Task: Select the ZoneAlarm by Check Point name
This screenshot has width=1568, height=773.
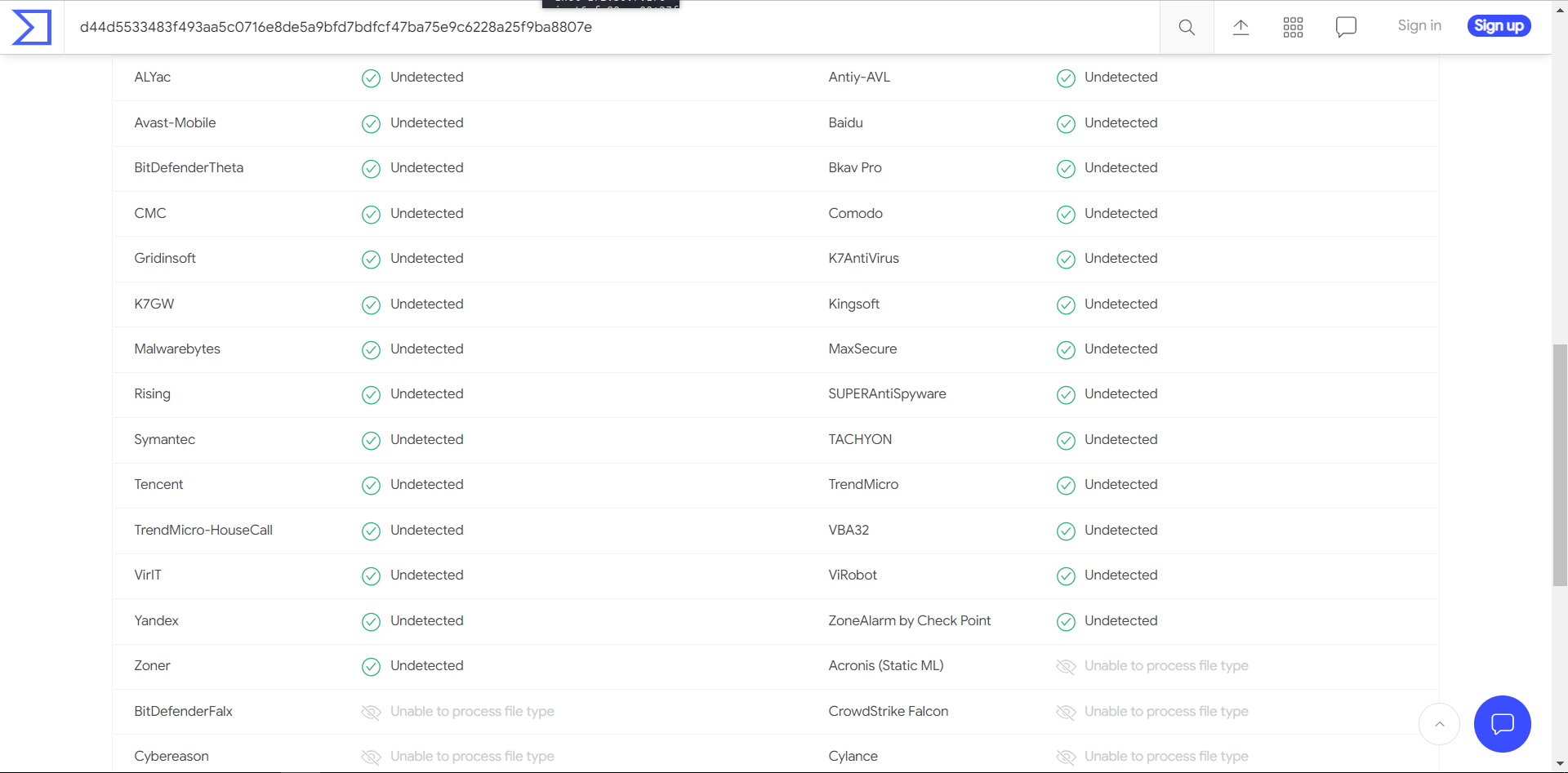Action: (x=910, y=620)
